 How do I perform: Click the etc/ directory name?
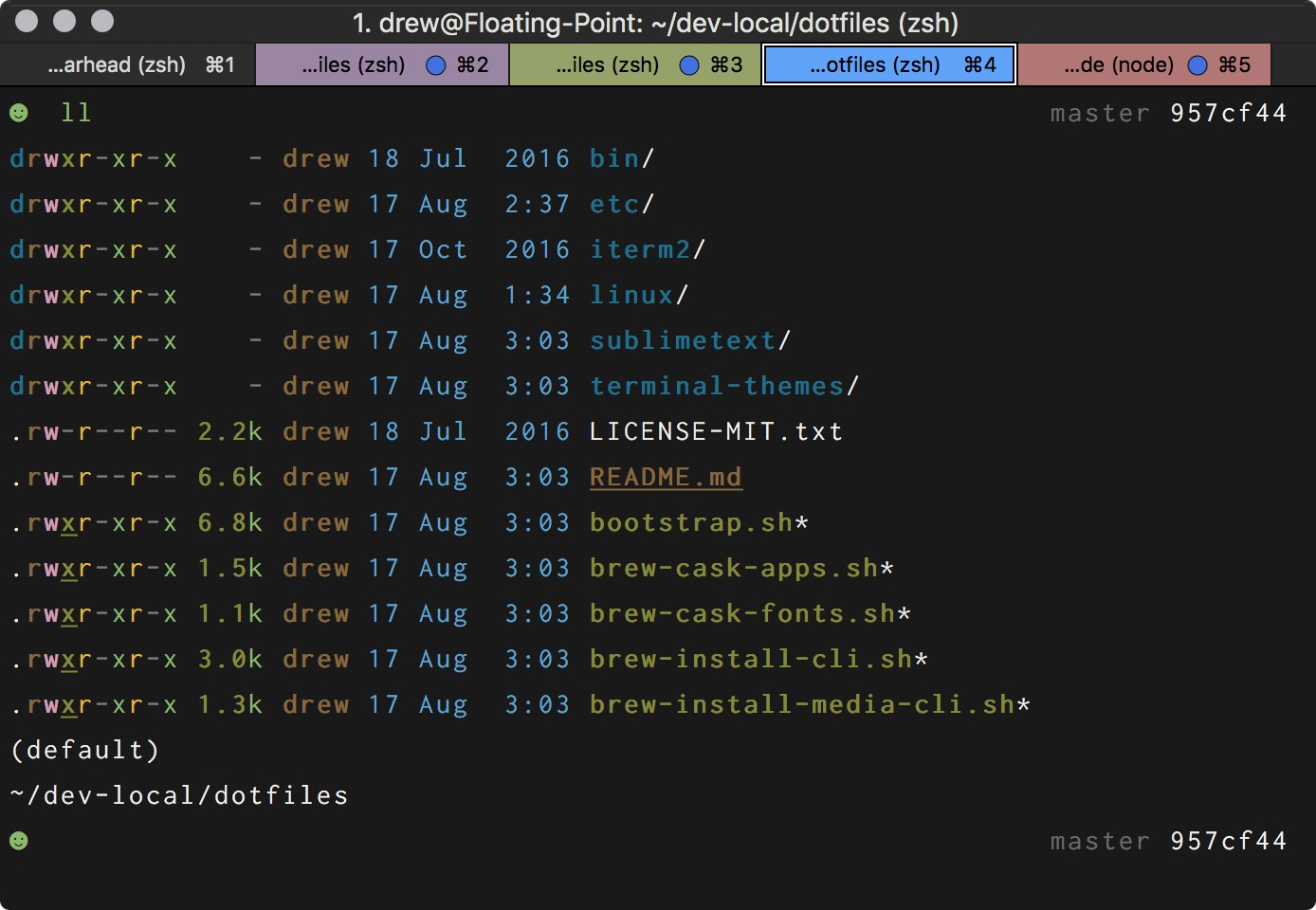[622, 204]
